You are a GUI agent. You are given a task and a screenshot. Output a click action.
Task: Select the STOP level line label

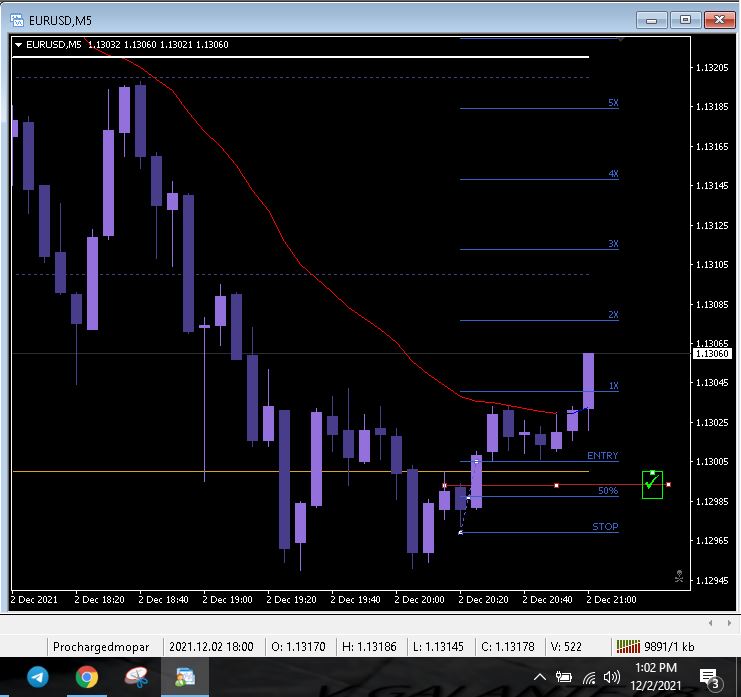click(x=605, y=526)
